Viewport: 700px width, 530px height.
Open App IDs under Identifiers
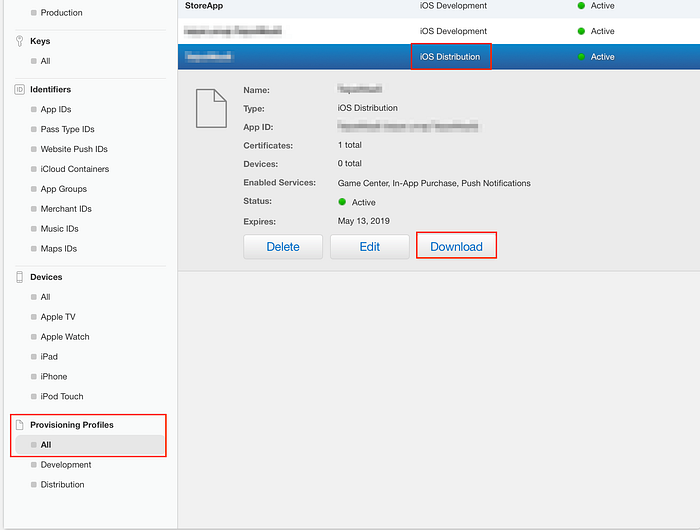coord(56,109)
